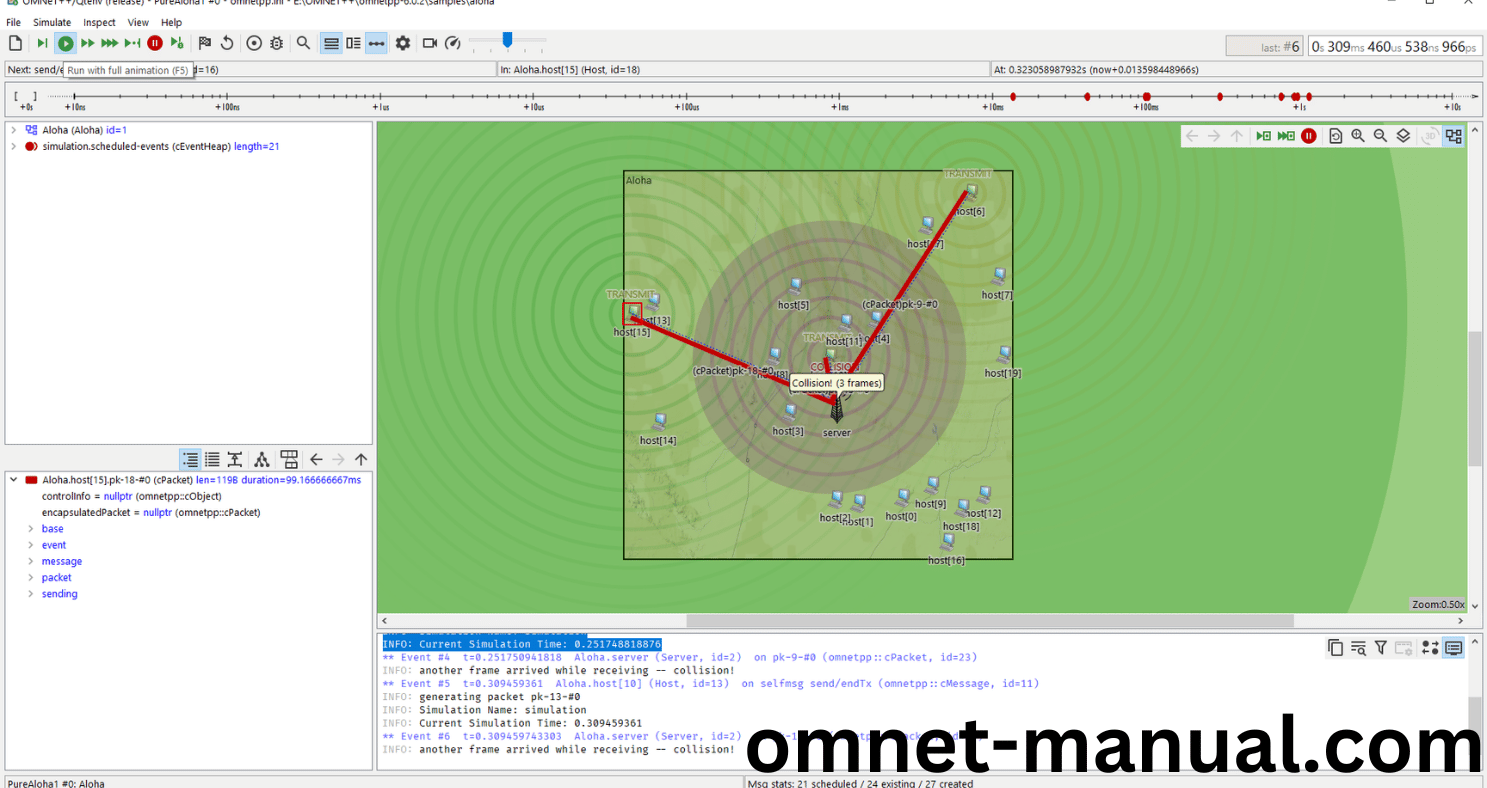Toggle the event log display mode icon
This screenshot has height=788, width=1487.
pos(330,43)
